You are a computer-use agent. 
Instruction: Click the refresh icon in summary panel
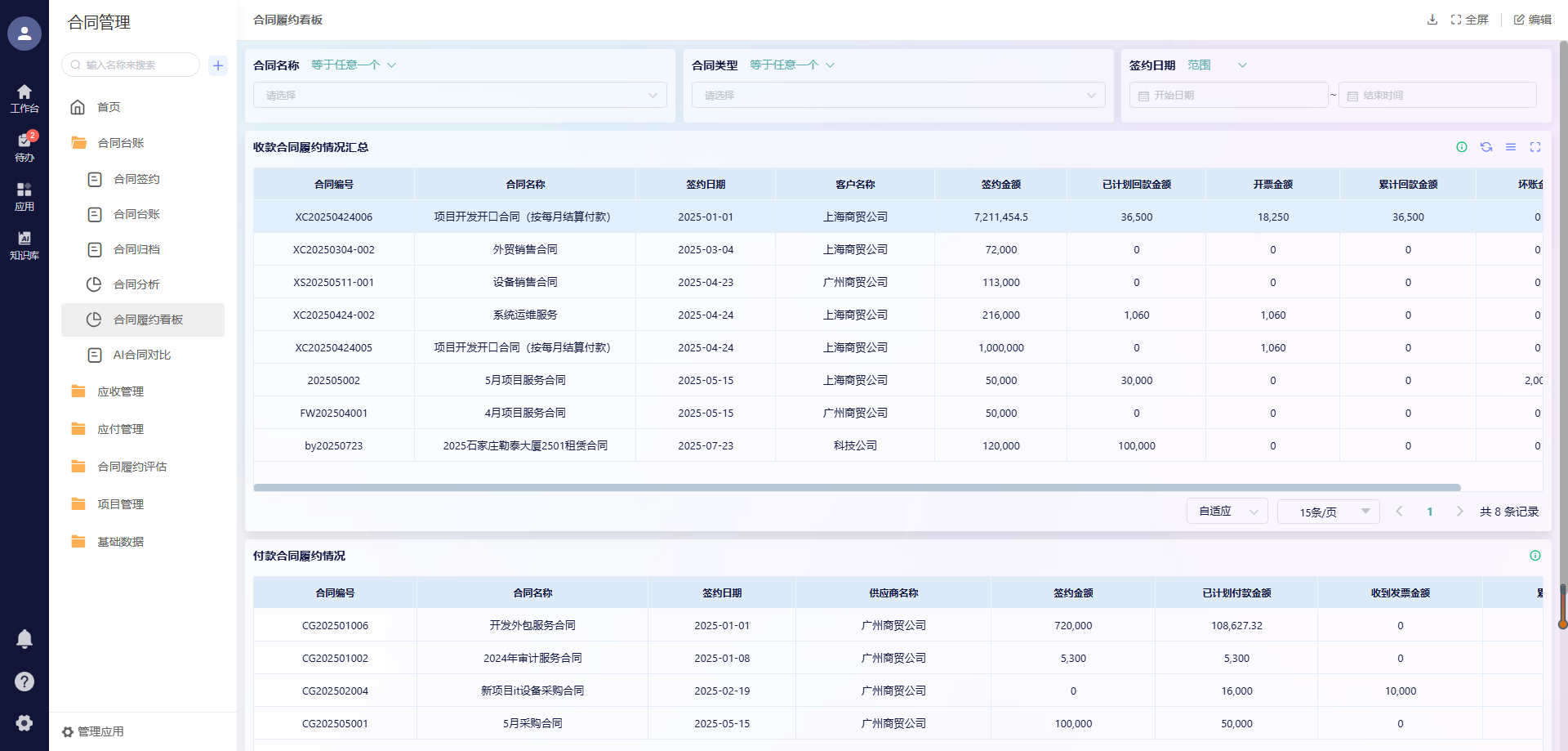[1486, 147]
